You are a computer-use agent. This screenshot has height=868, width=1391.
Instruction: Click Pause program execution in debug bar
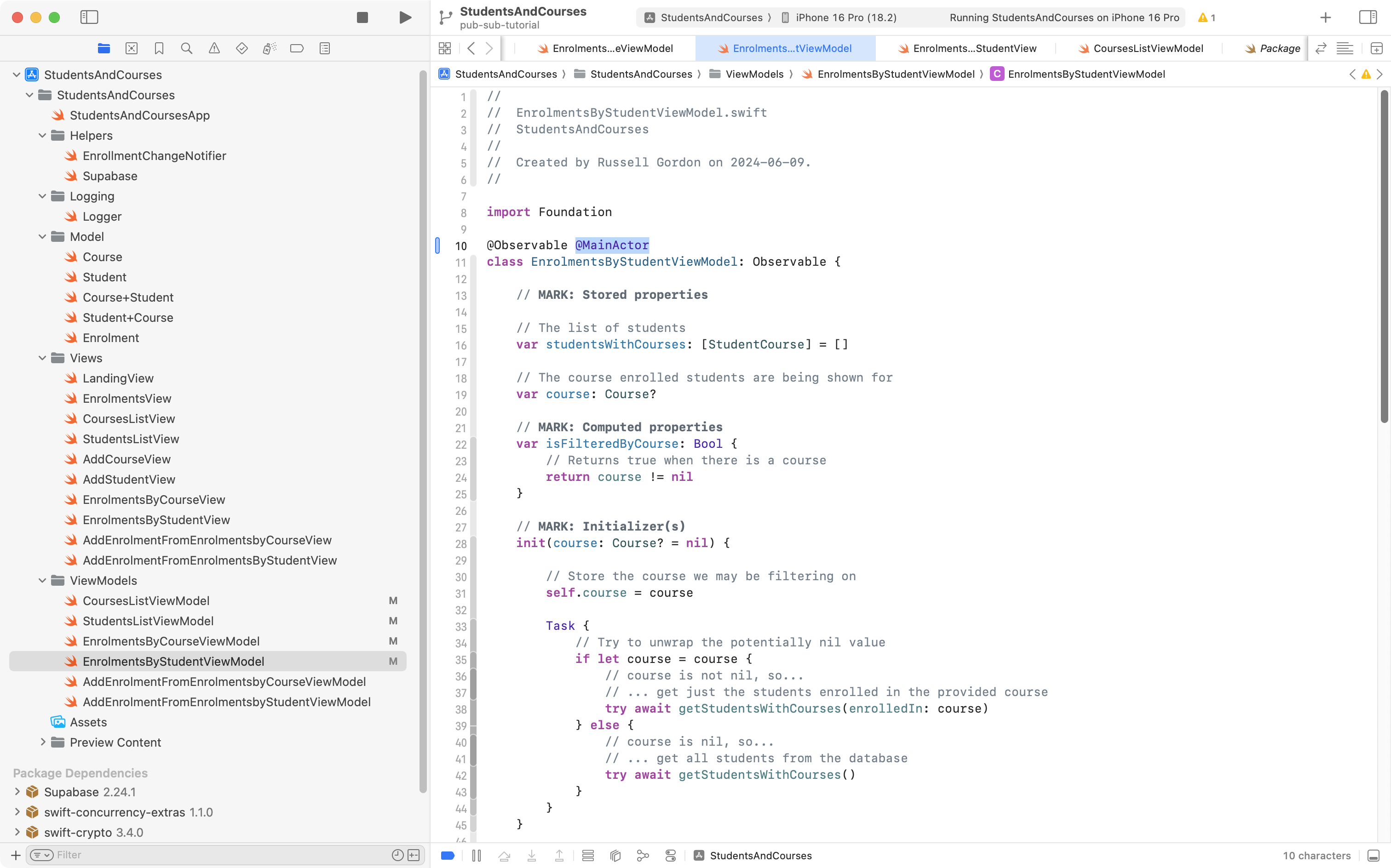(476, 856)
